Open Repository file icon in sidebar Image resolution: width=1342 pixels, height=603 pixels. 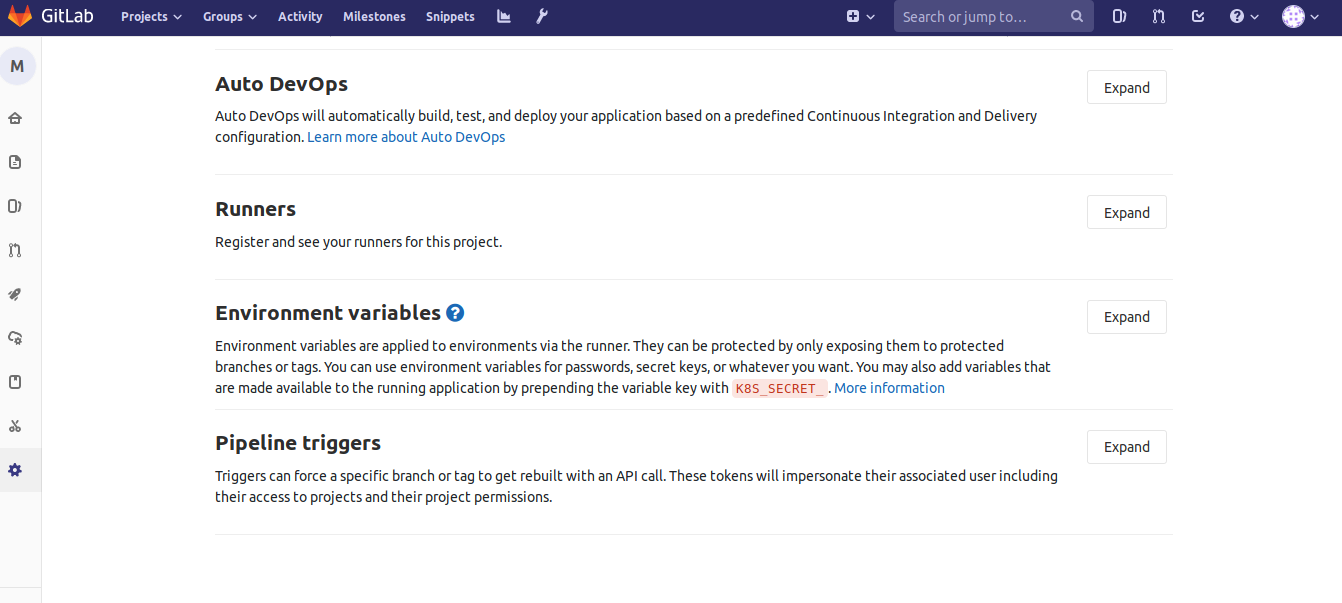pos(15,162)
